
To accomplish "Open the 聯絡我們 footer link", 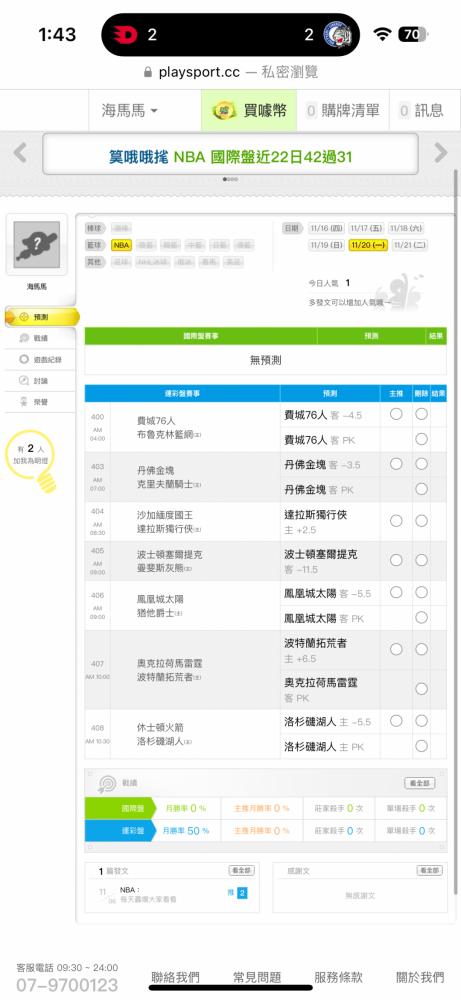I will click(x=175, y=978).
